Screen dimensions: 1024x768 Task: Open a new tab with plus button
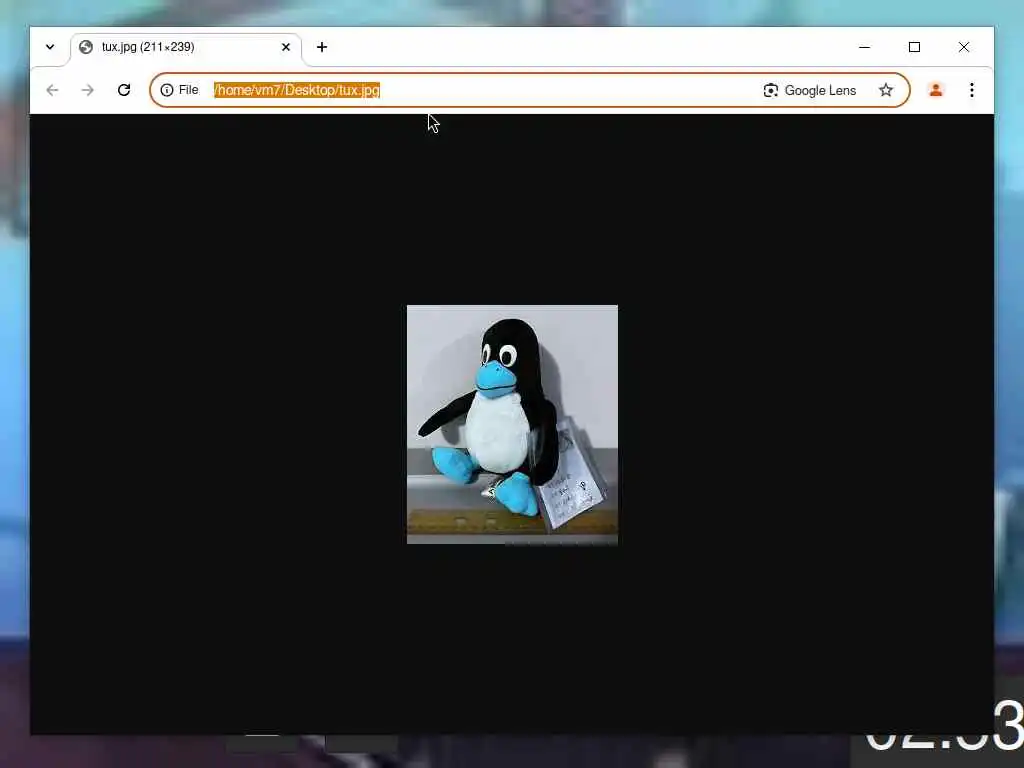point(322,47)
